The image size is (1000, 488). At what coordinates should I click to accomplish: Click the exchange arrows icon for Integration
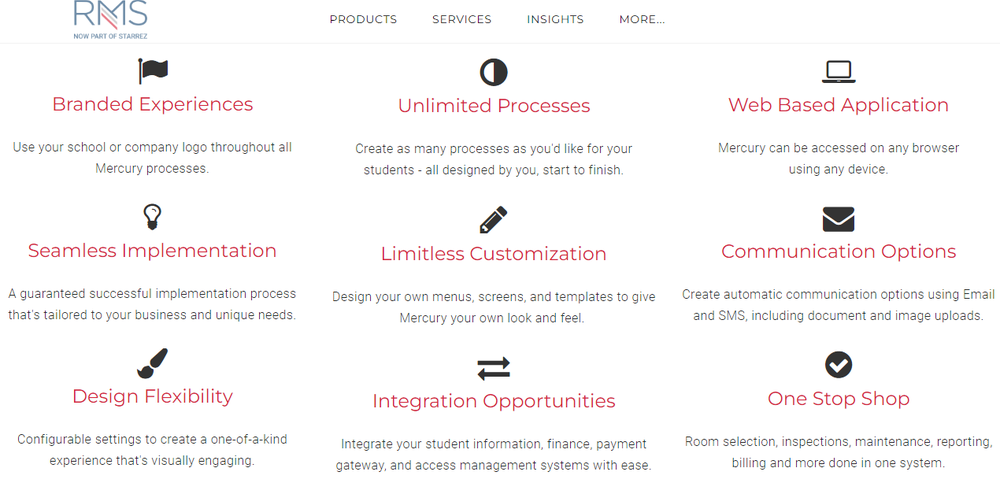tap(494, 368)
